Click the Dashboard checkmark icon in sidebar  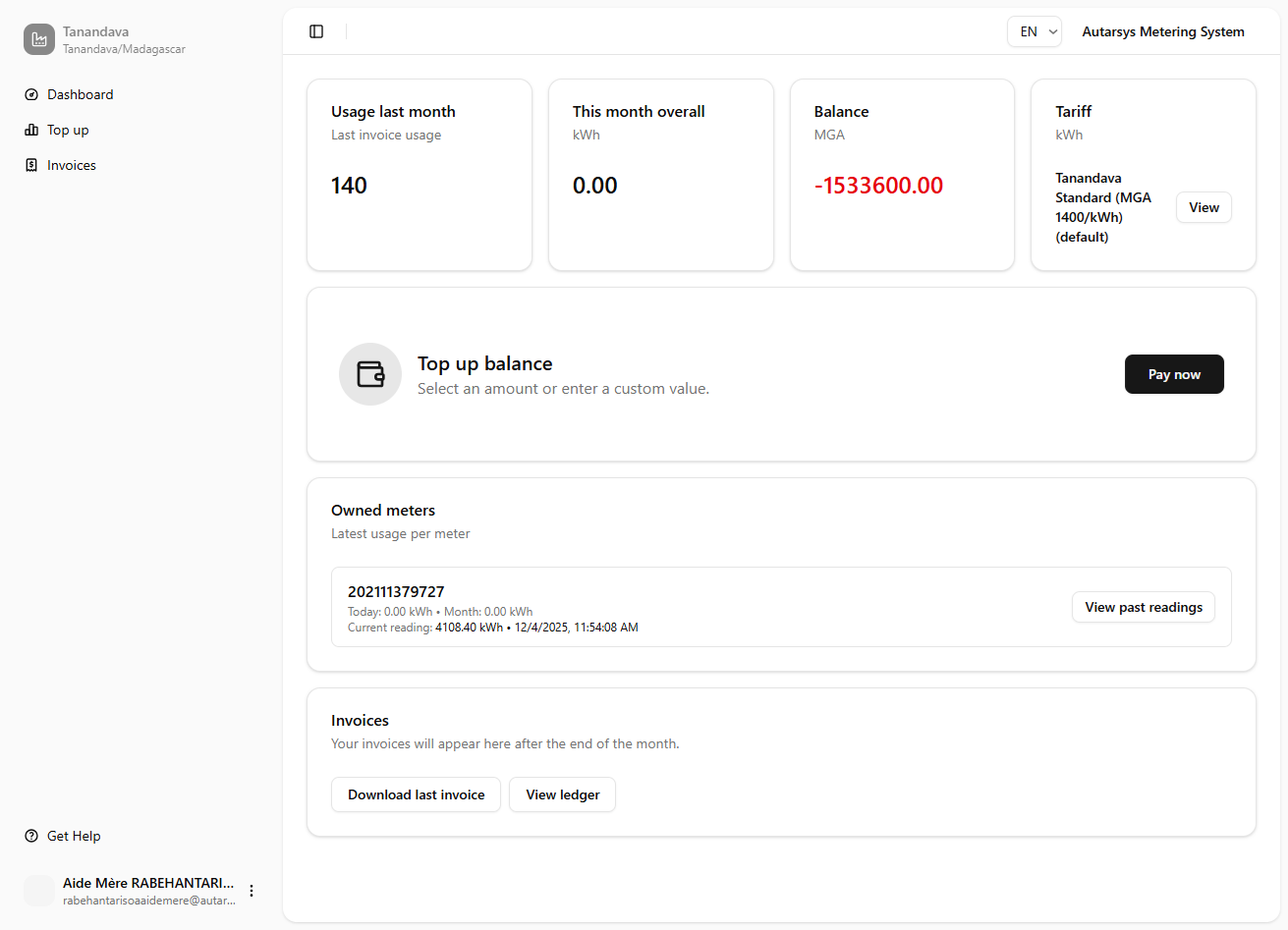[x=30, y=93]
